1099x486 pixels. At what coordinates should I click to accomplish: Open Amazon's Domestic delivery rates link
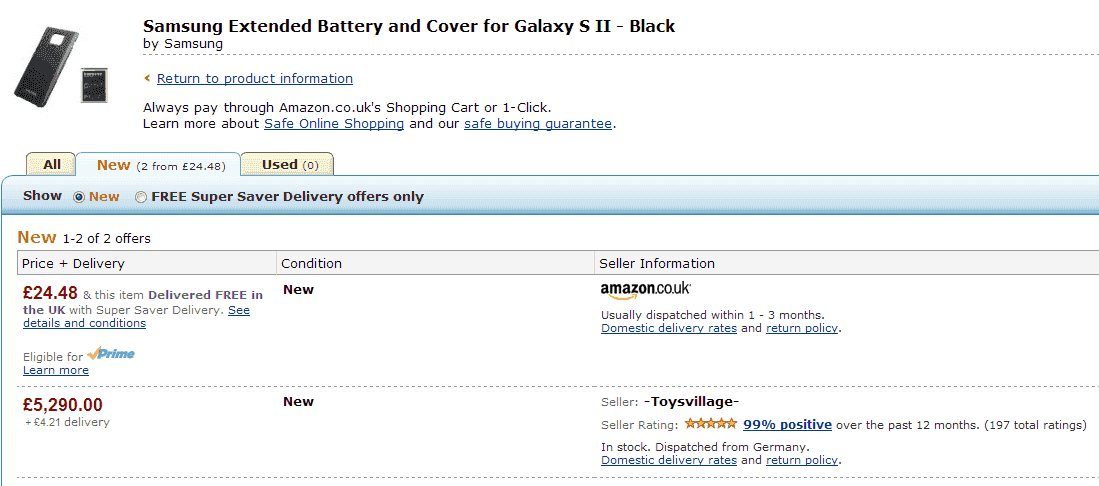pos(669,328)
